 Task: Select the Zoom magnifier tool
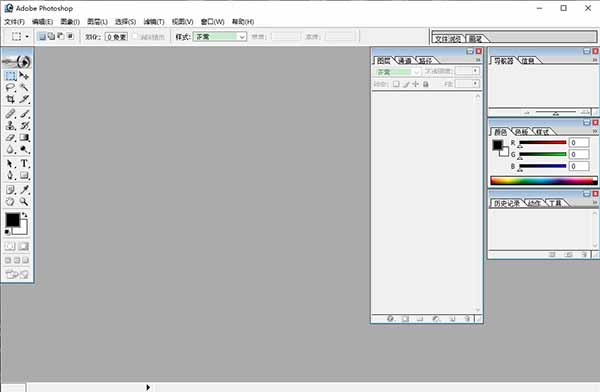click(24, 201)
